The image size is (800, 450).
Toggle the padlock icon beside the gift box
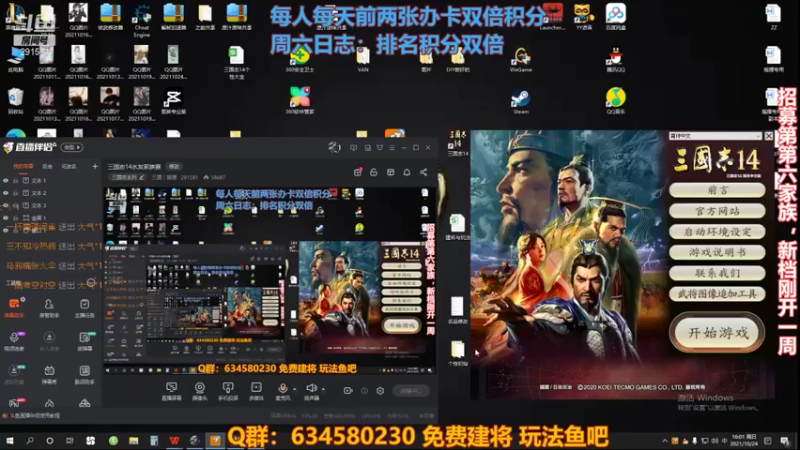(373, 172)
